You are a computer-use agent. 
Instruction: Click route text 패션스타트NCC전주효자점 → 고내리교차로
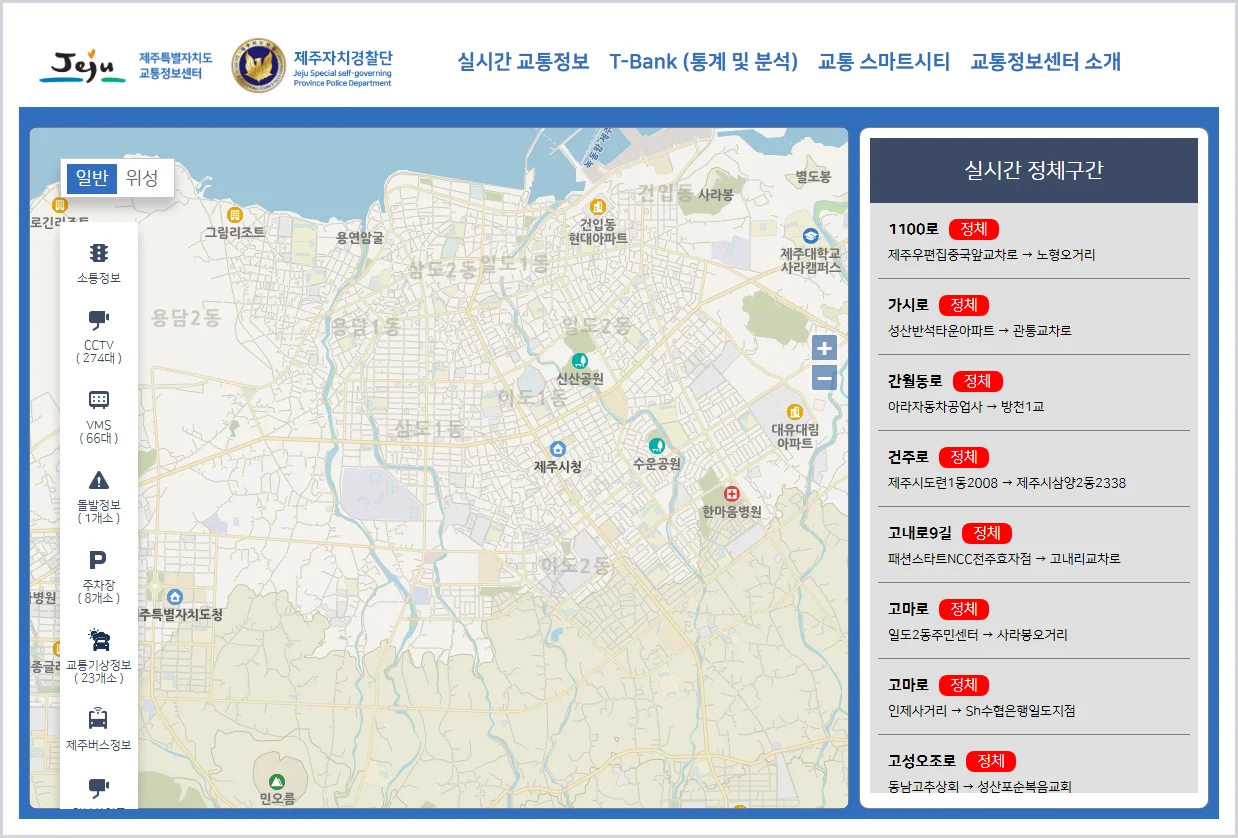click(1004, 559)
